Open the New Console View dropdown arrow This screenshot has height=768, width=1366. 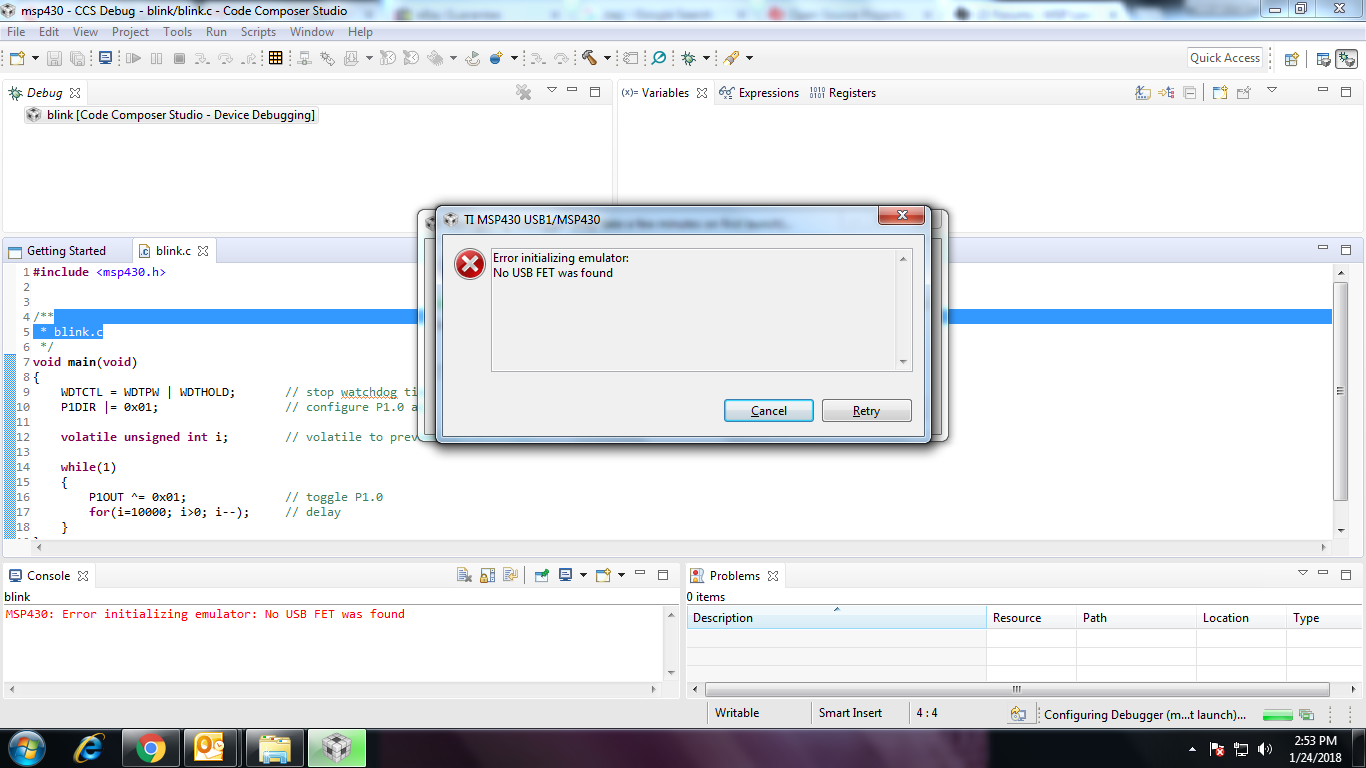coord(621,575)
